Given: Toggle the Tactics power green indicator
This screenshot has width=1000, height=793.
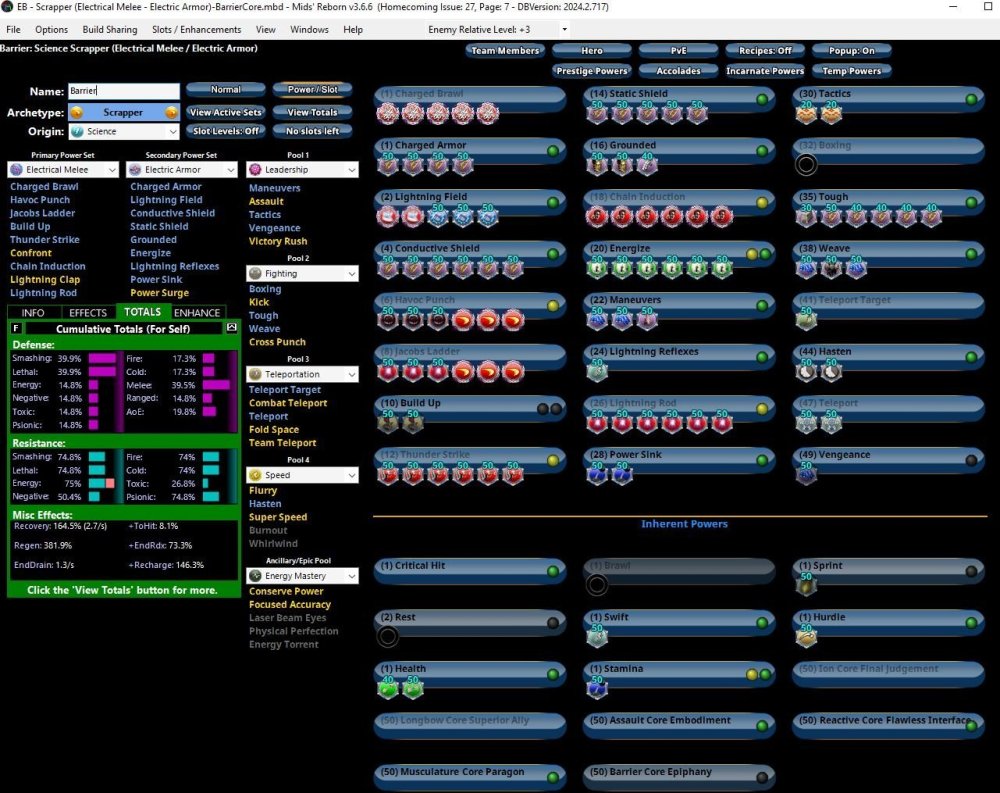Looking at the screenshot, I should [971, 99].
